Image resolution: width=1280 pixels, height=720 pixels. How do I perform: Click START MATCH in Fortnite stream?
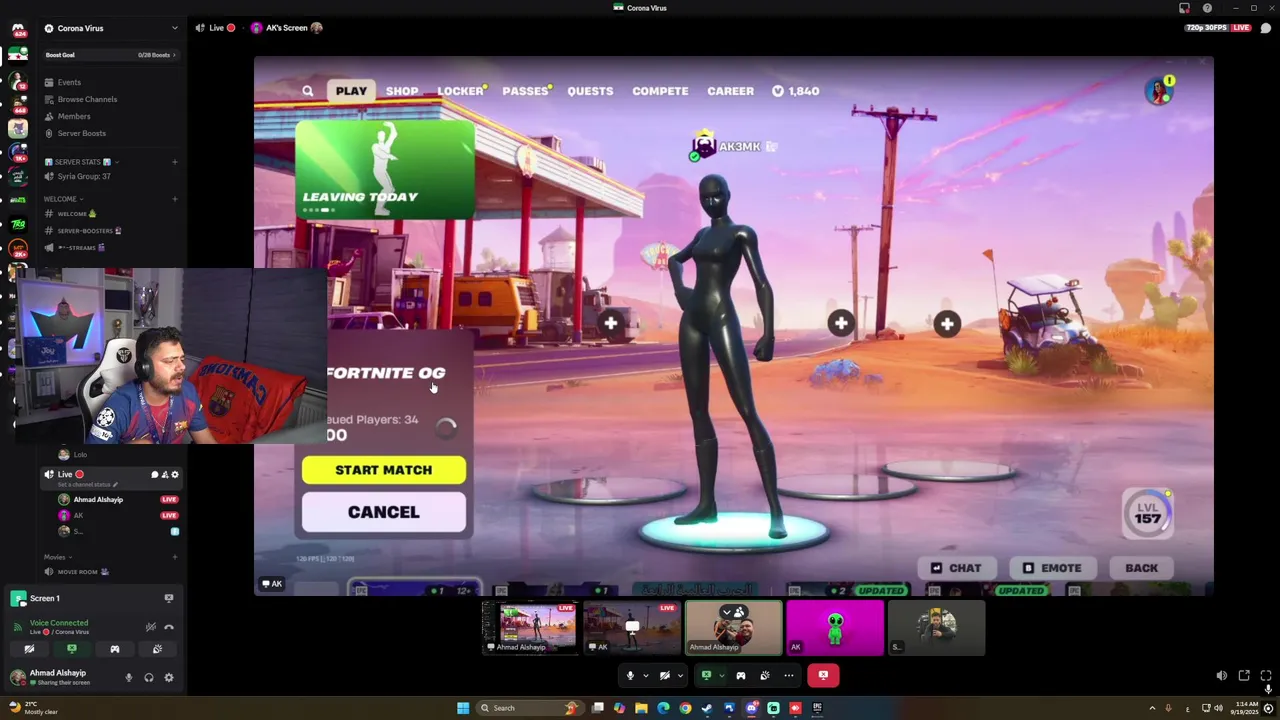[x=384, y=470]
